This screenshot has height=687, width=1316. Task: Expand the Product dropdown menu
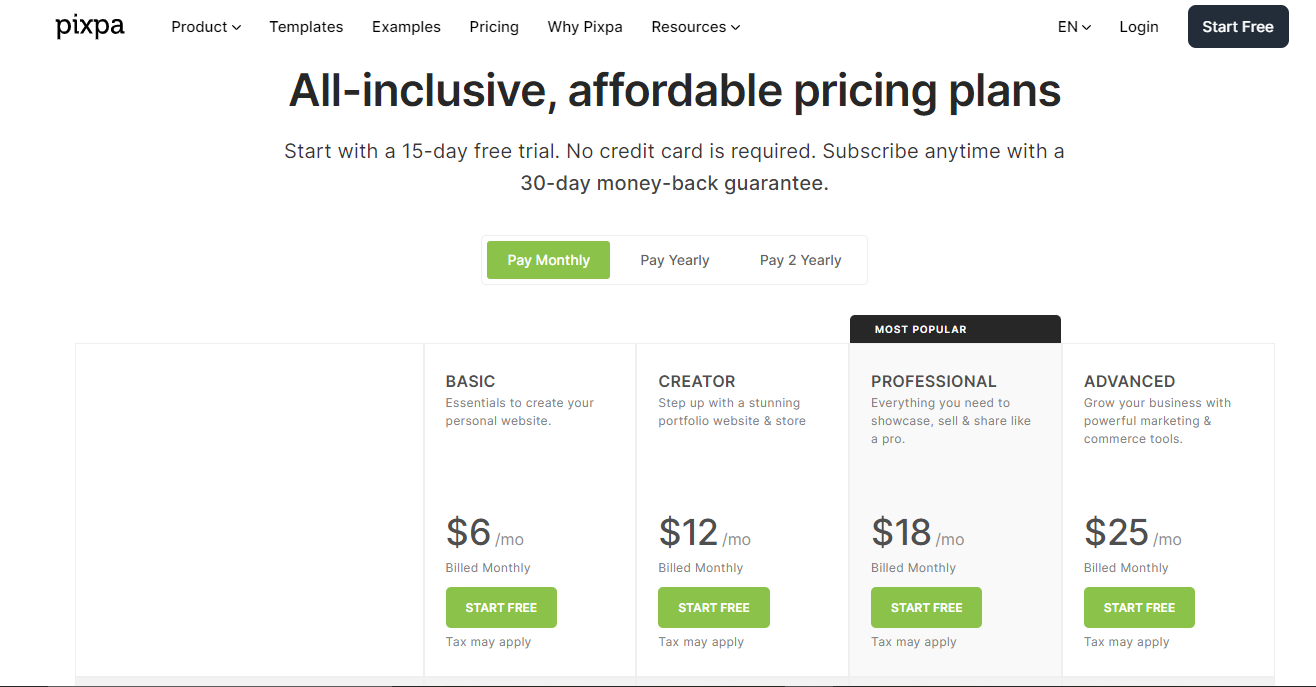[x=206, y=27]
